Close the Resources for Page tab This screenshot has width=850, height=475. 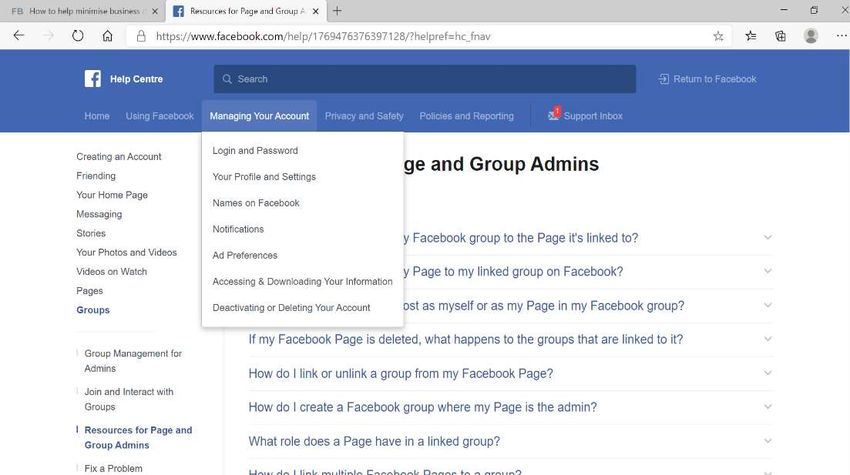pos(315,11)
